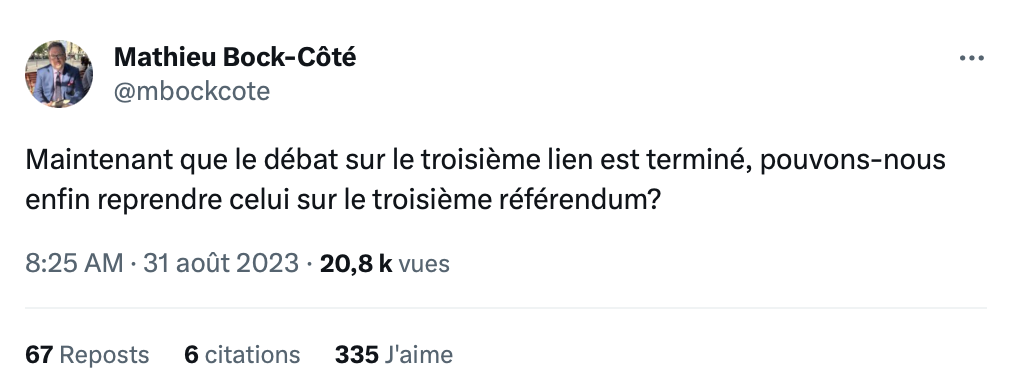Open the three-dot more options menu
The image size is (1014, 388).
[971, 58]
